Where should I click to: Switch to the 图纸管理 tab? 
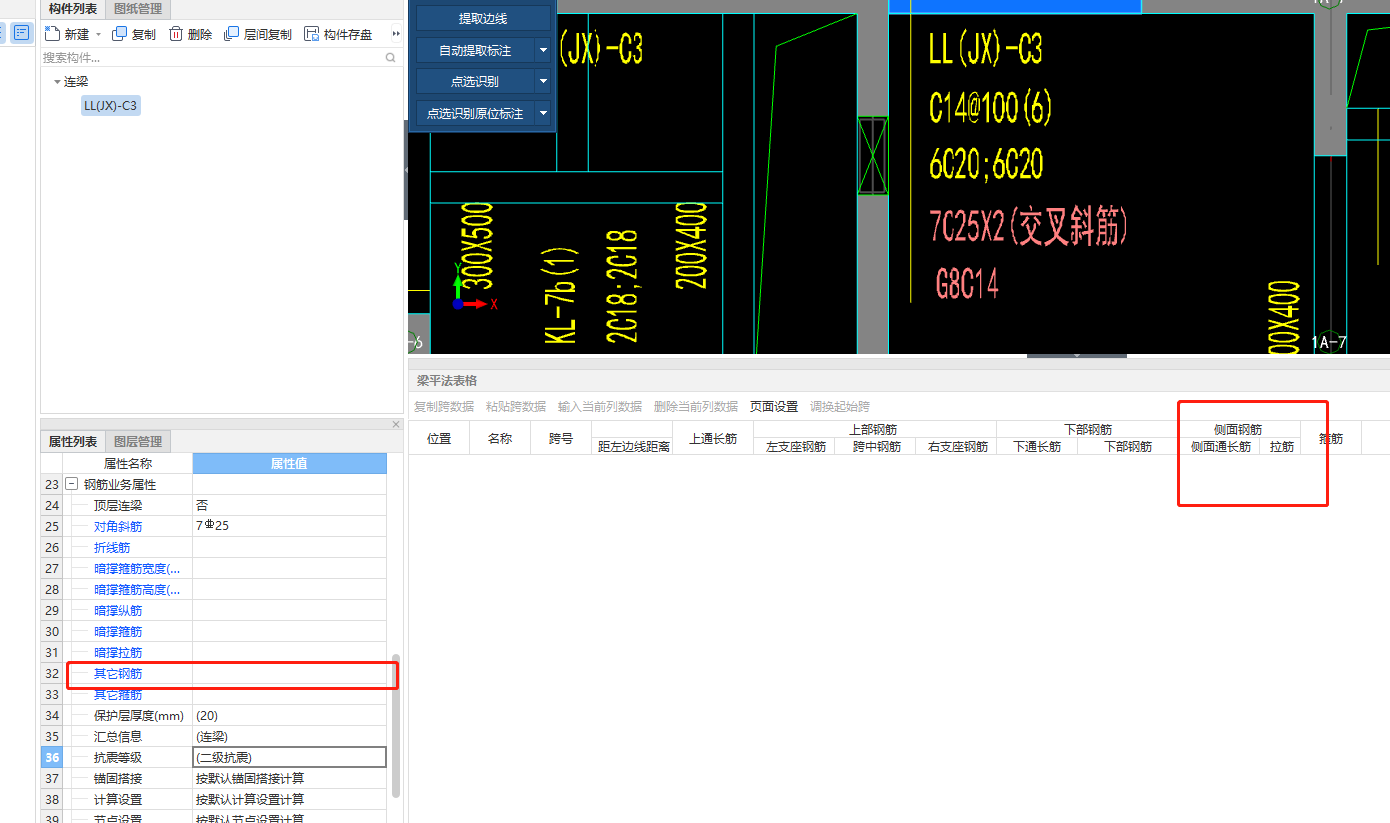click(137, 9)
